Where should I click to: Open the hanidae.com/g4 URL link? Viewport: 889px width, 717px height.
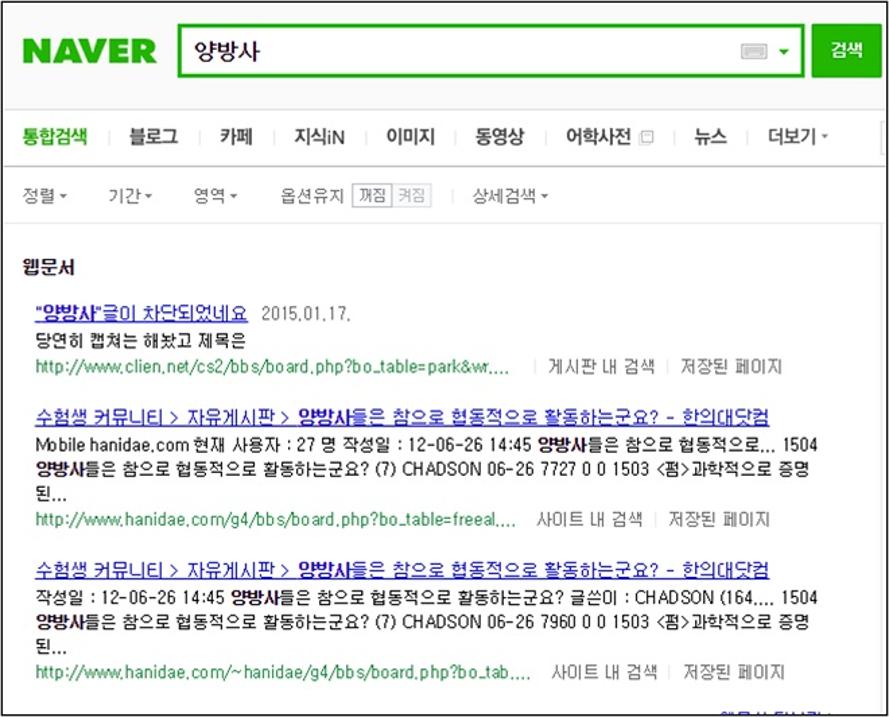(x=276, y=519)
